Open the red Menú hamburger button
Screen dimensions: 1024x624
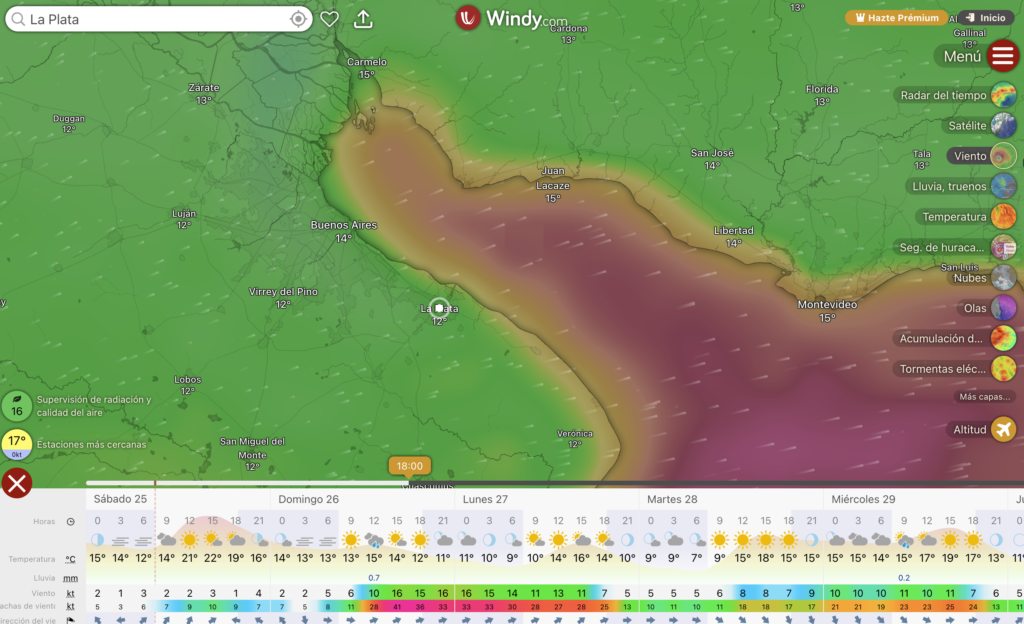[1002, 56]
